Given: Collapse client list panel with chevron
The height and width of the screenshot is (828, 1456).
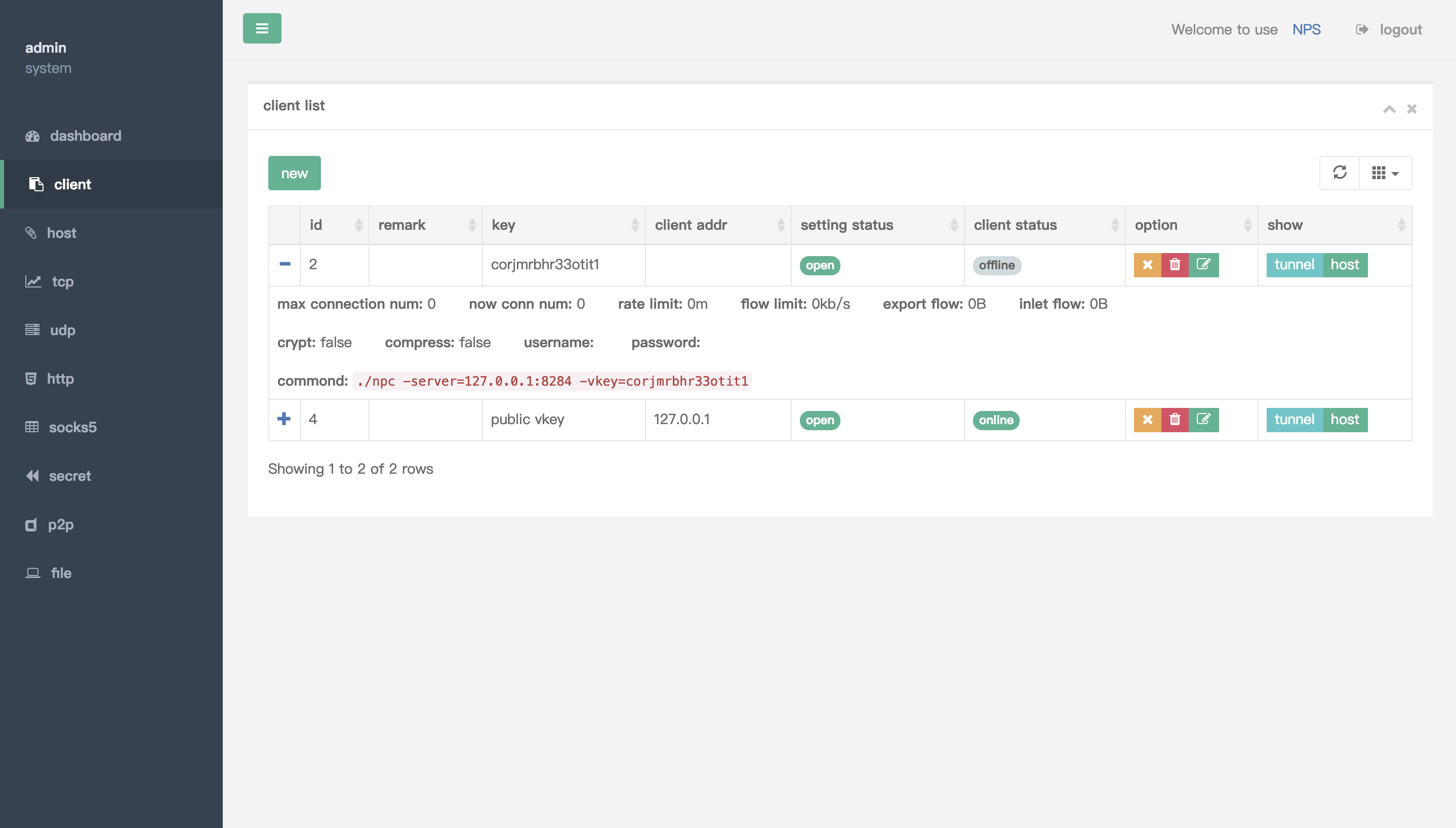Looking at the screenshot, I should tap(1389, 109).
